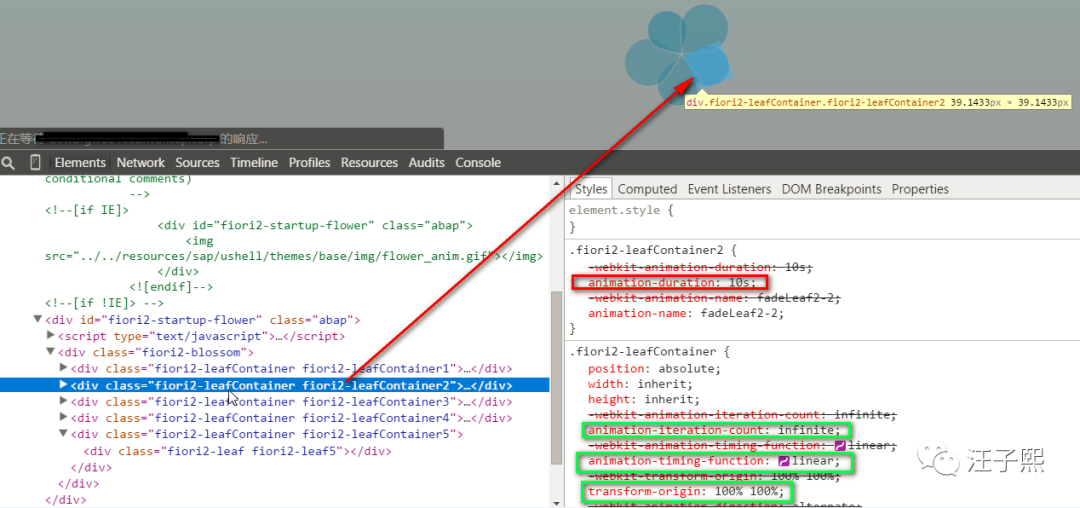Switch to the Console panel
The width and height of the screenshot is (1080, 508).
[478, 163]
